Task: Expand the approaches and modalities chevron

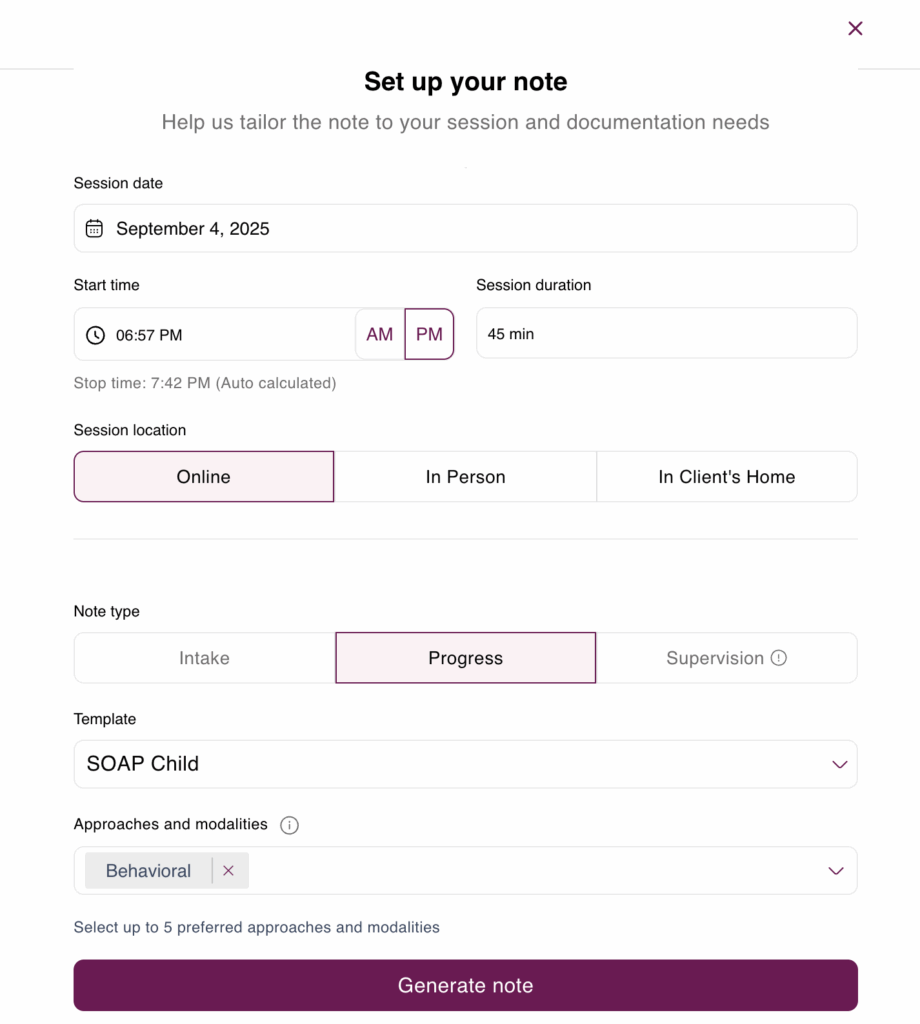Action: (x=836, y=871)
